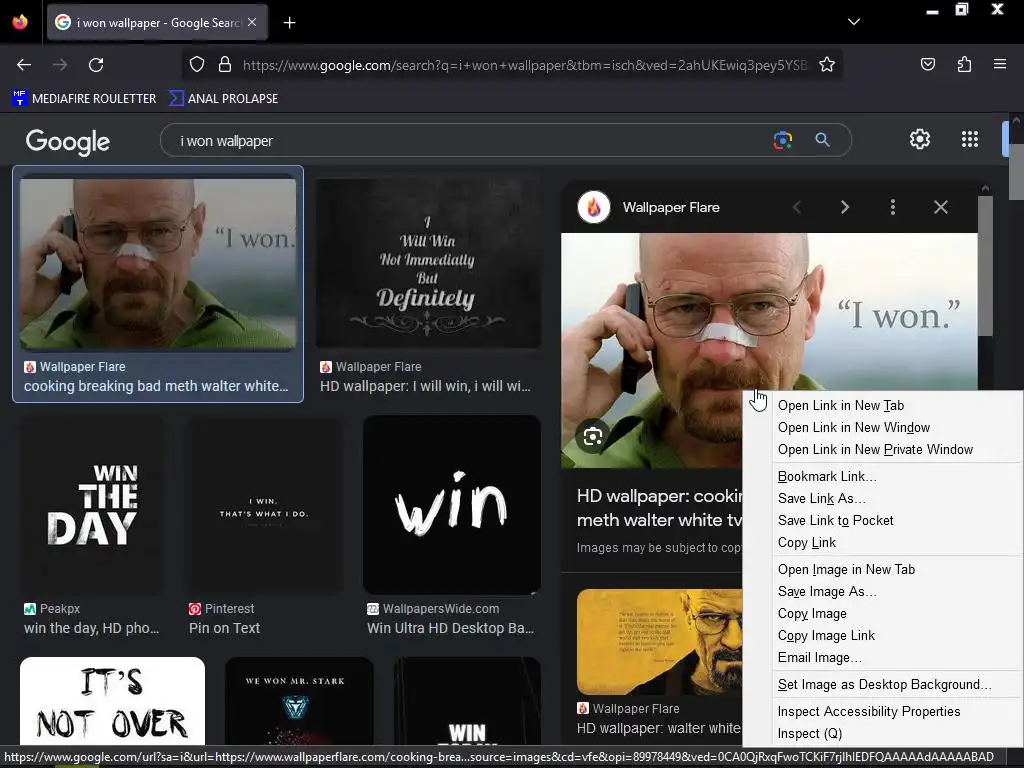Open 'I WIN. THAT'S WHAT I DO.' thumbnail

(x=264, y=505)
